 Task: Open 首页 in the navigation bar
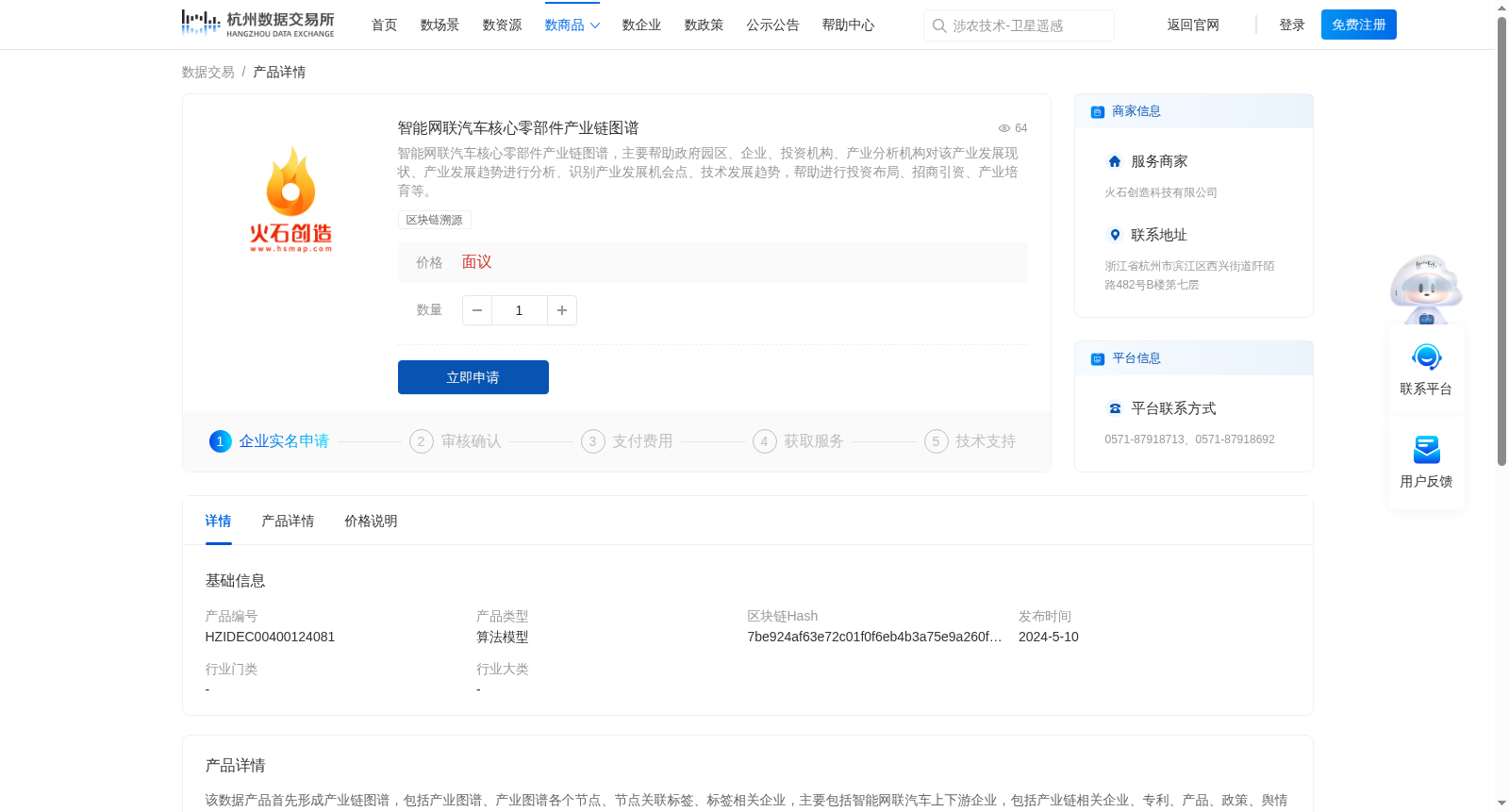[384, 25]
